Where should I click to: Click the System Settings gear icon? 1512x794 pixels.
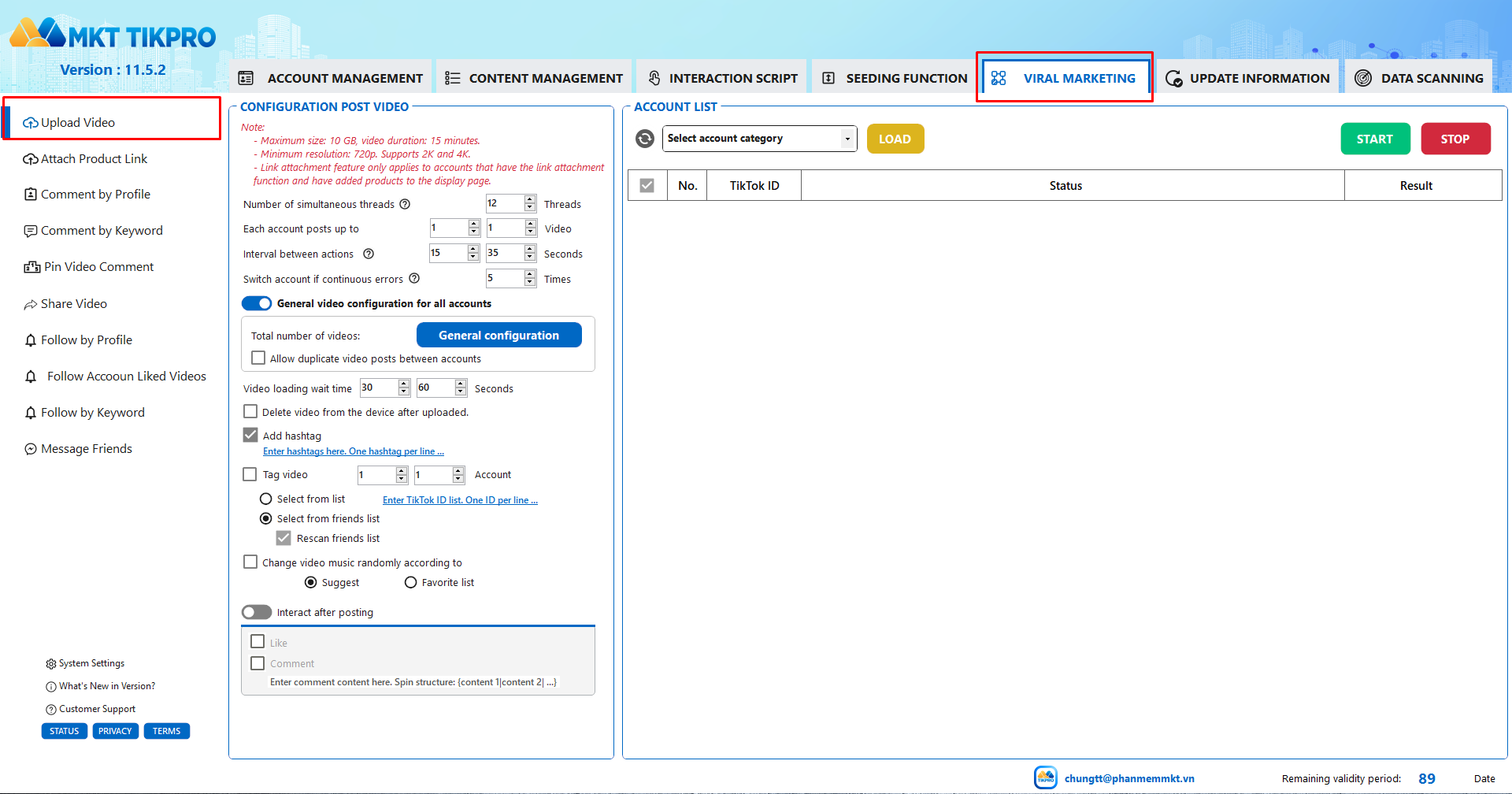(x=51, y=664)
